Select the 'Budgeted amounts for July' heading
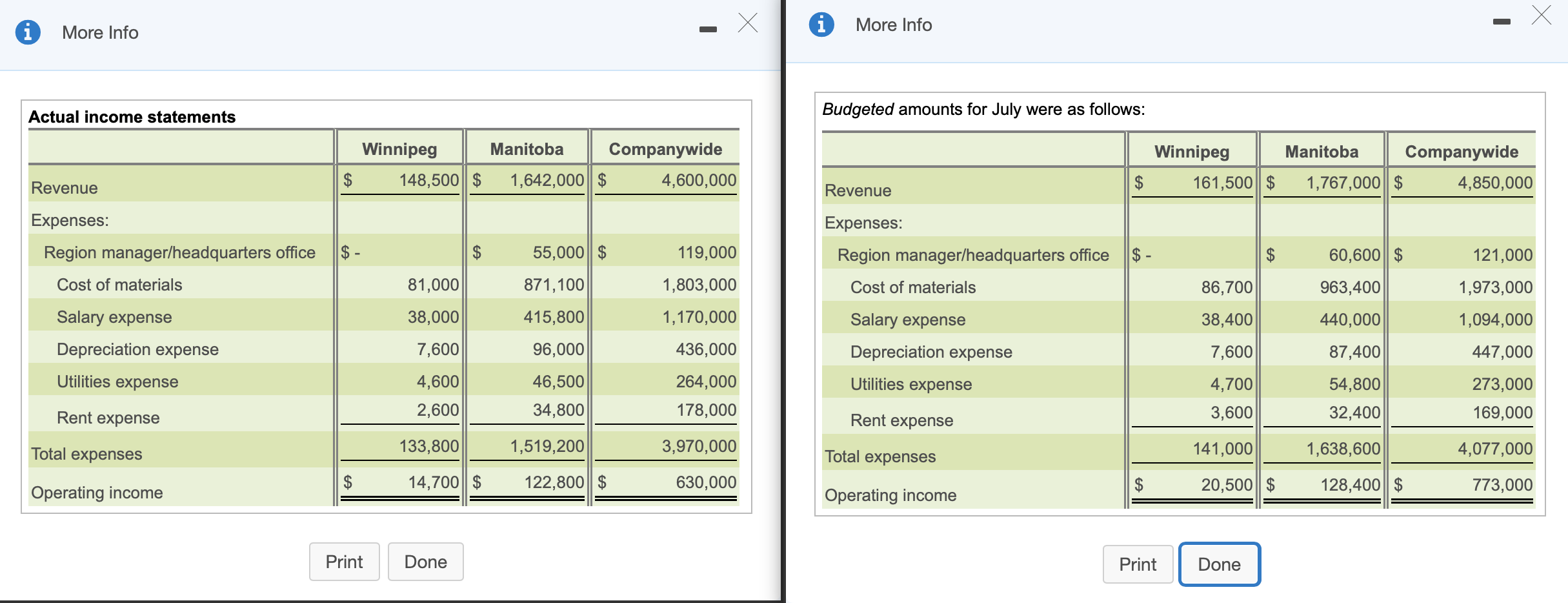The height and width of the screenshot is (603, 1568). (x=983, y=109)
